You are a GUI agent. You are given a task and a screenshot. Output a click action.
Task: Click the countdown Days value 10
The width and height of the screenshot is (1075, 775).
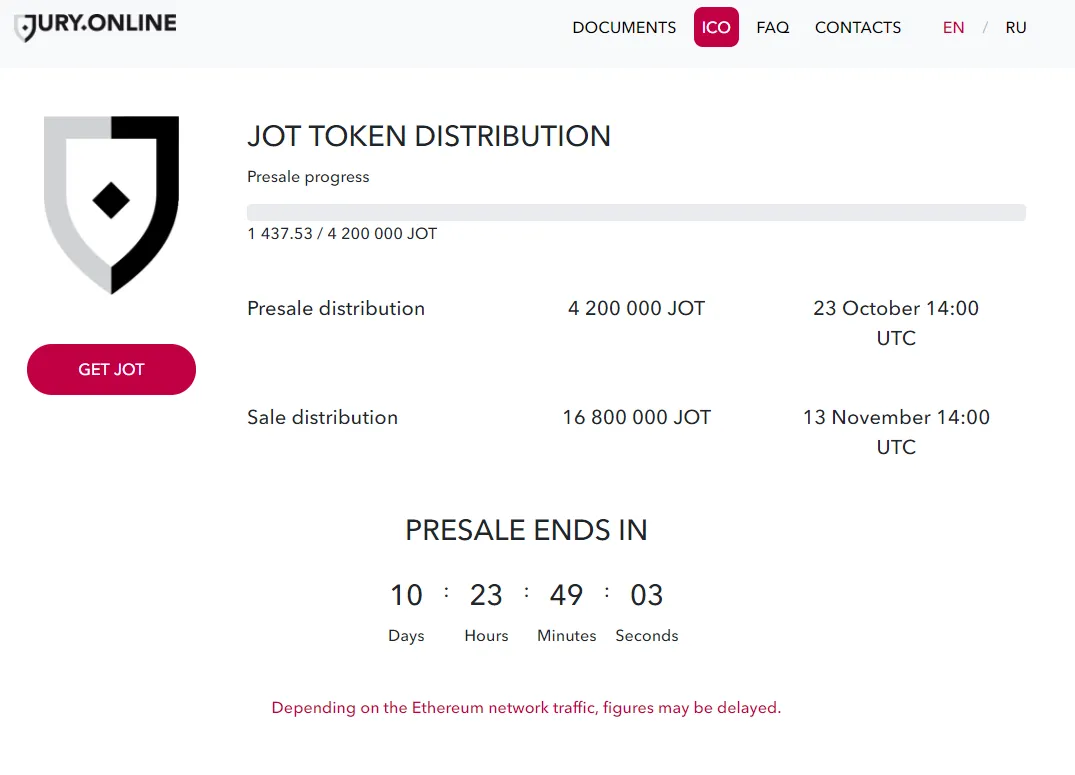coord(407,595)
